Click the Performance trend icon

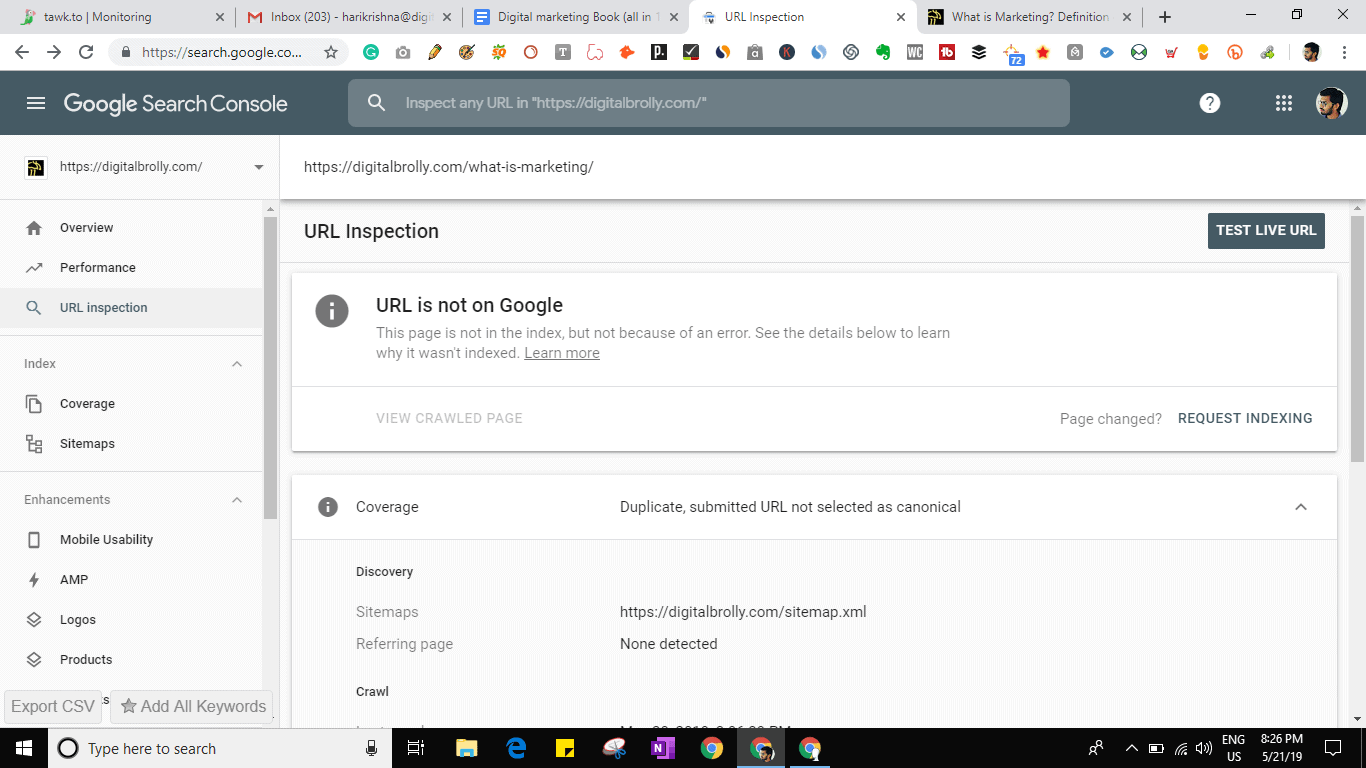34,268
